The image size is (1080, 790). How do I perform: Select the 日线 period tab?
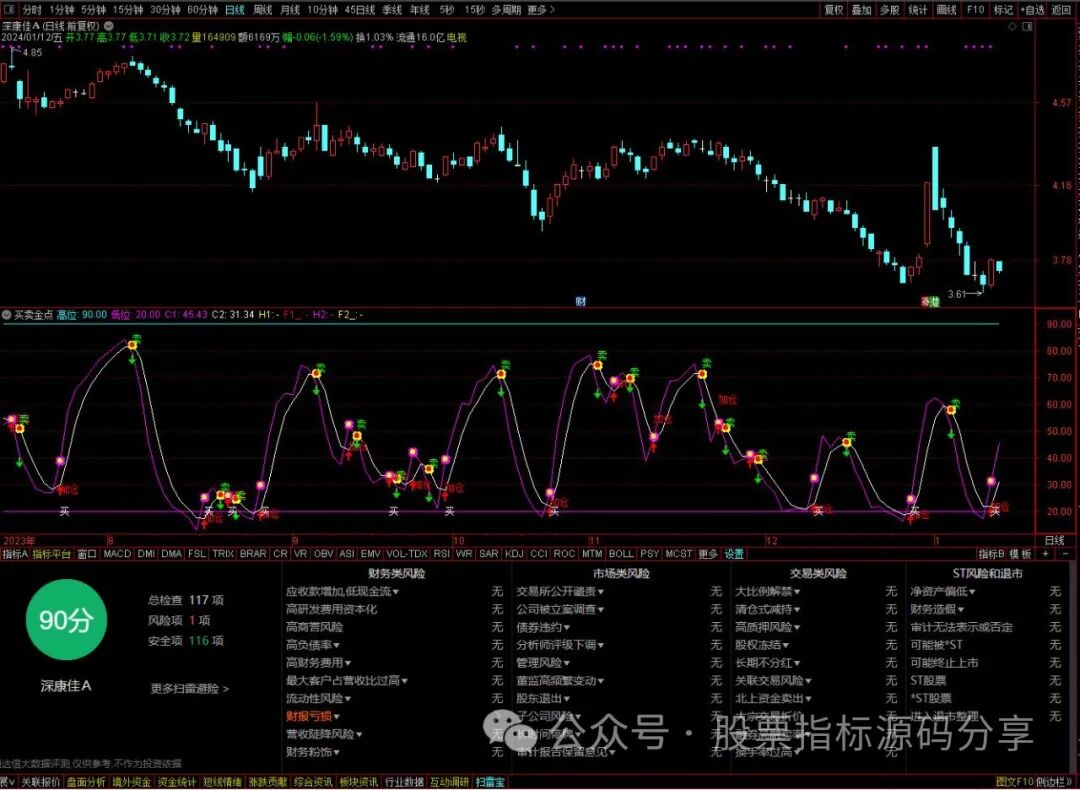point(235,10)
